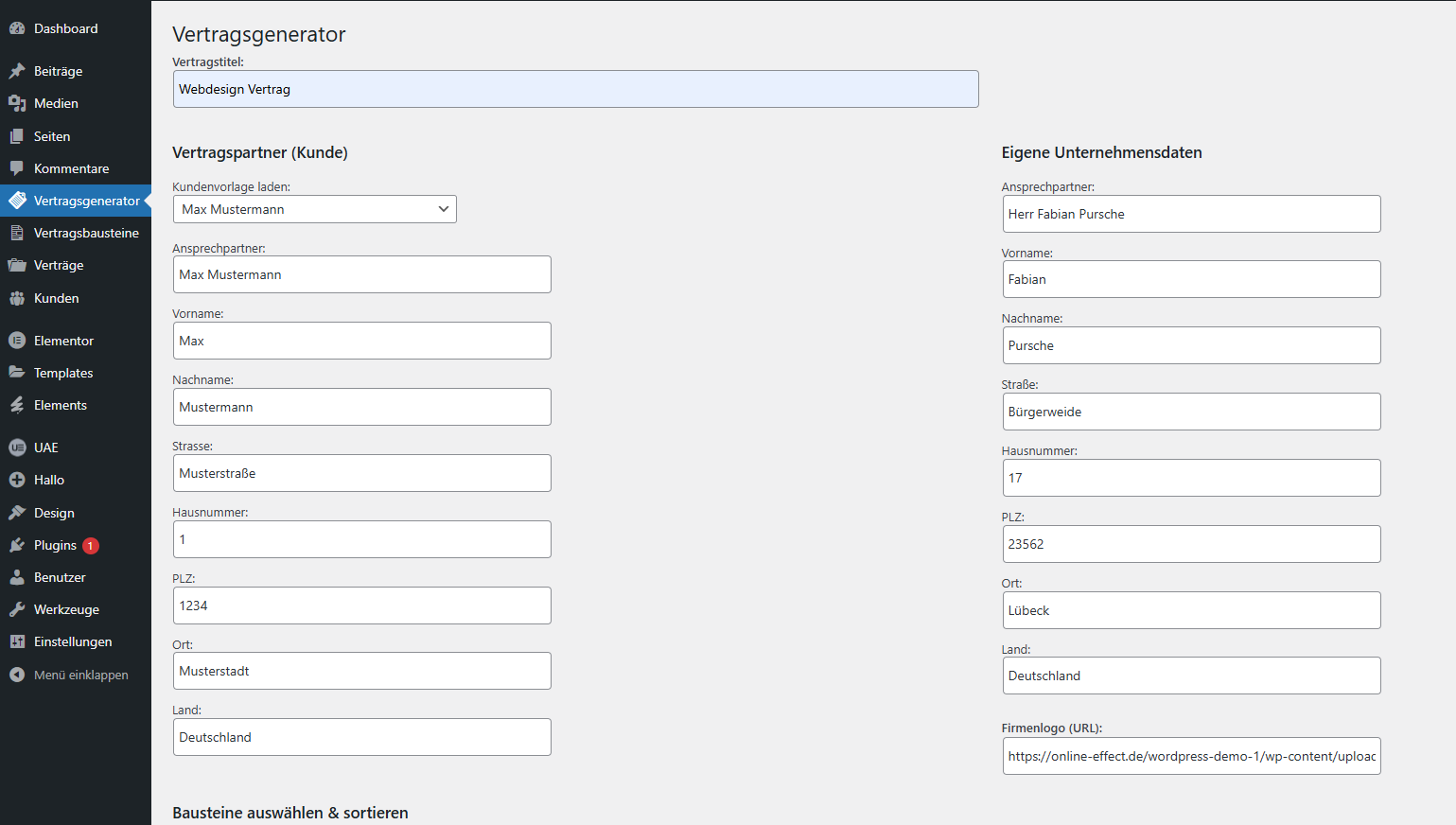Viewport: 1456px width, 825px height.
Task: Click the customer Hausnummer field with 1
Action: coord(361,539)
